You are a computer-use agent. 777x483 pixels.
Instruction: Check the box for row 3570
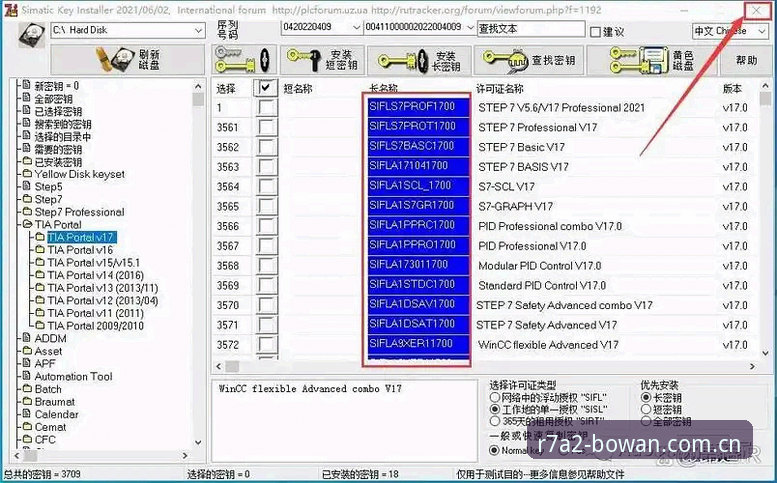pos(267,305)
